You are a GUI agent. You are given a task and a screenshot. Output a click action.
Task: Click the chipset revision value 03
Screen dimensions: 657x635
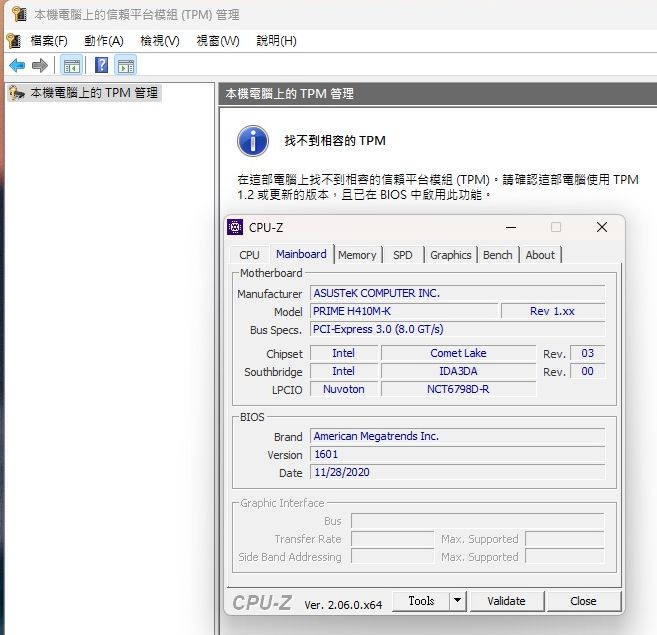tap(587, 353)
